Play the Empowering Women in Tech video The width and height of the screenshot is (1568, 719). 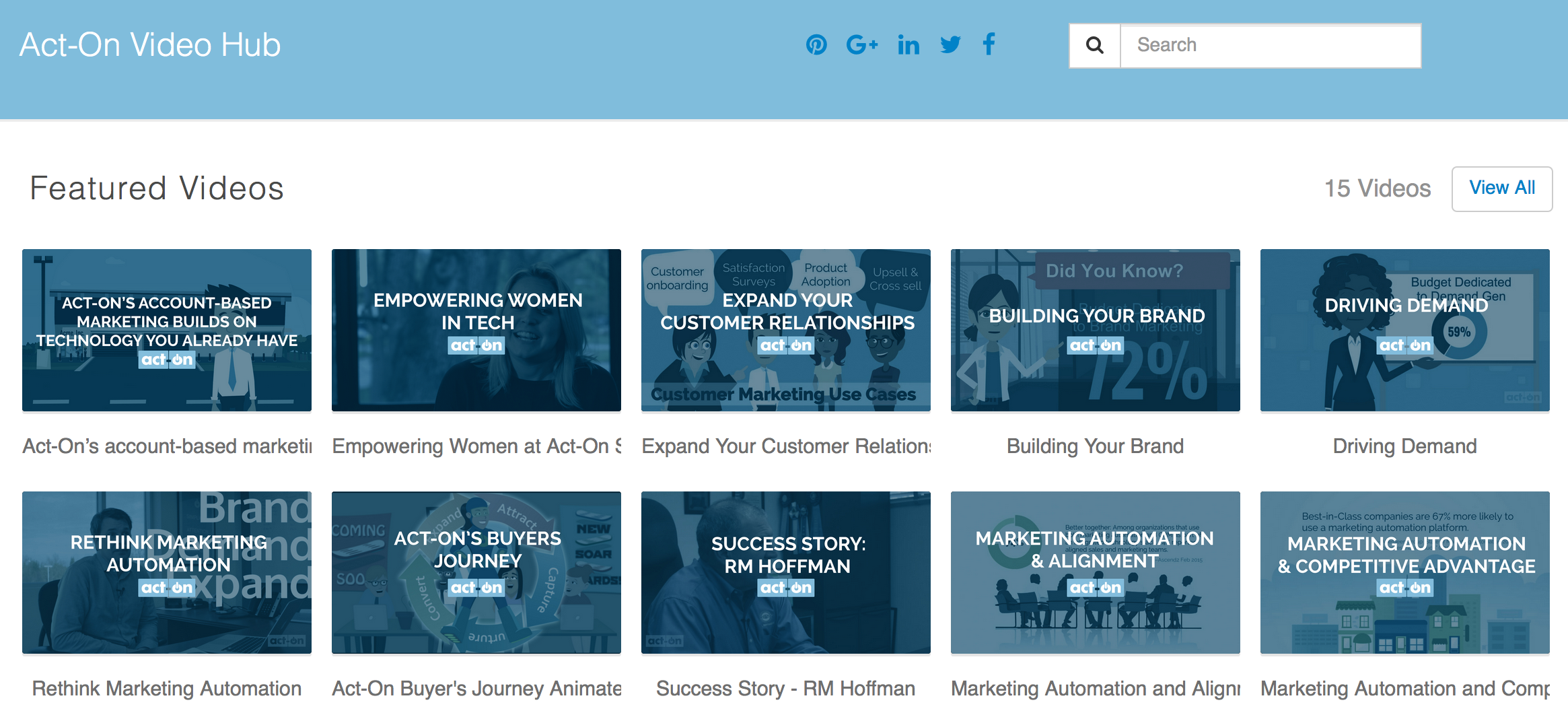coord(476,330)
